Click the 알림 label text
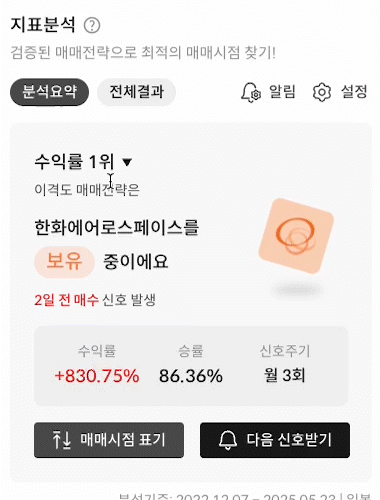The width and height of the screenshot is (380, 500). (282, 92)
